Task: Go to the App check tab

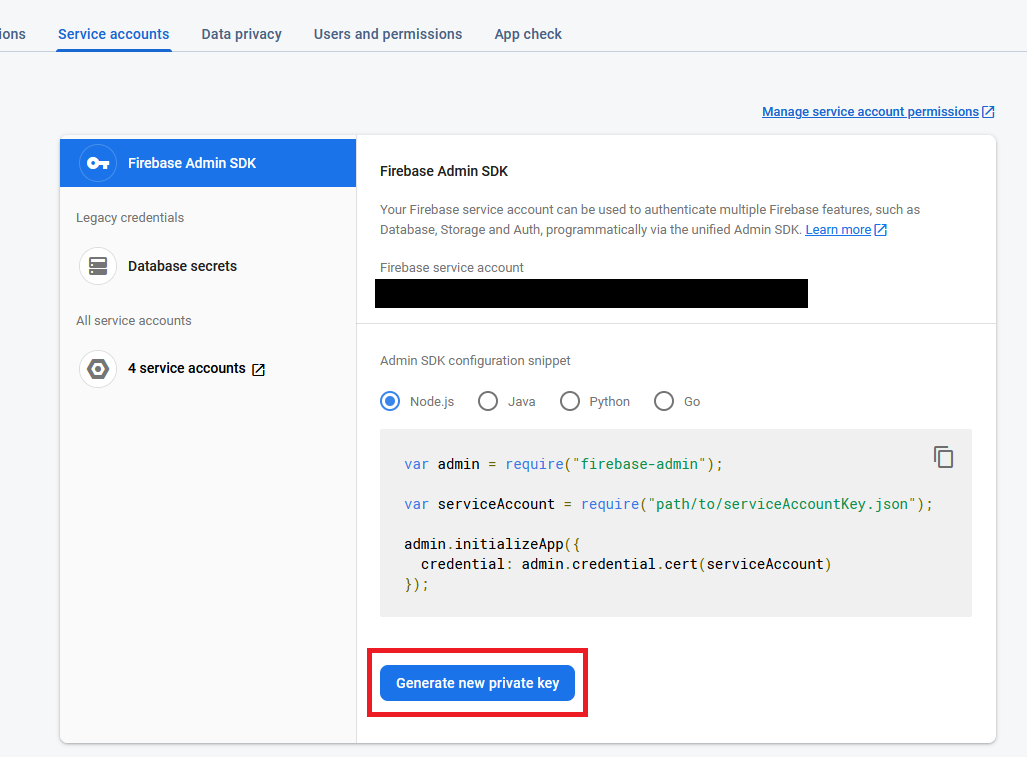Action: [x=528, y=34]
